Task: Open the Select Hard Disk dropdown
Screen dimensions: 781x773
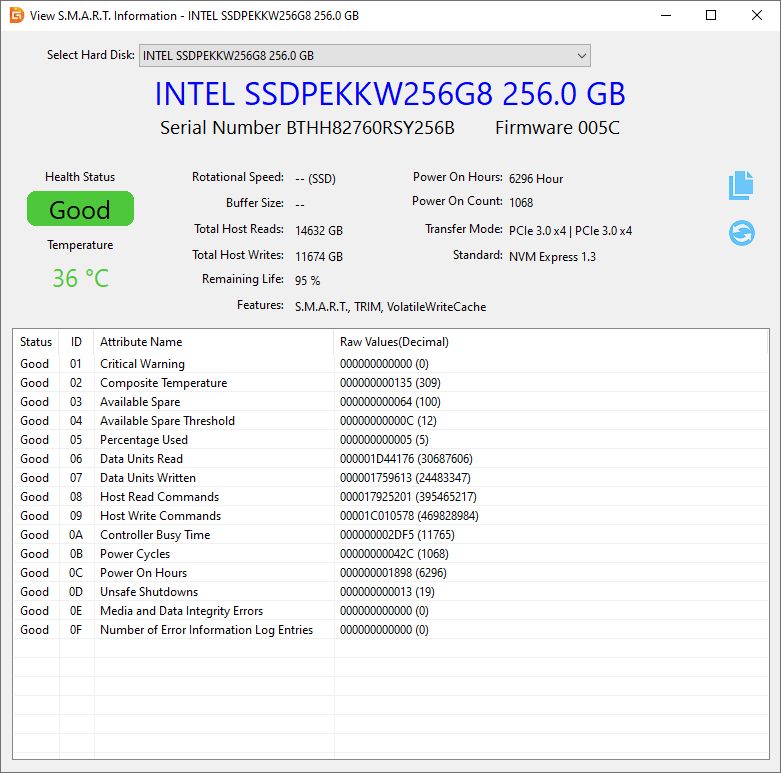Action: 364,56
